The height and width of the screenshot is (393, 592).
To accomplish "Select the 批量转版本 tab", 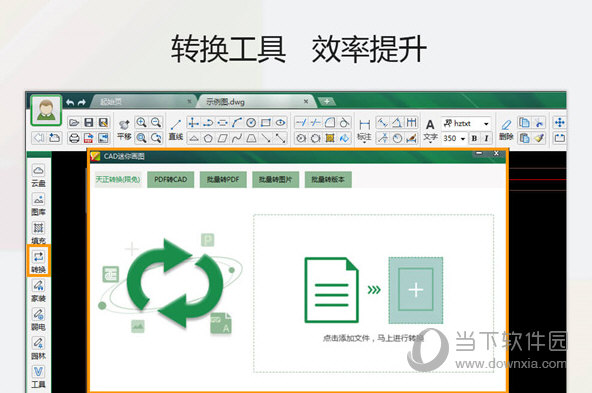I will click(328, 179).
